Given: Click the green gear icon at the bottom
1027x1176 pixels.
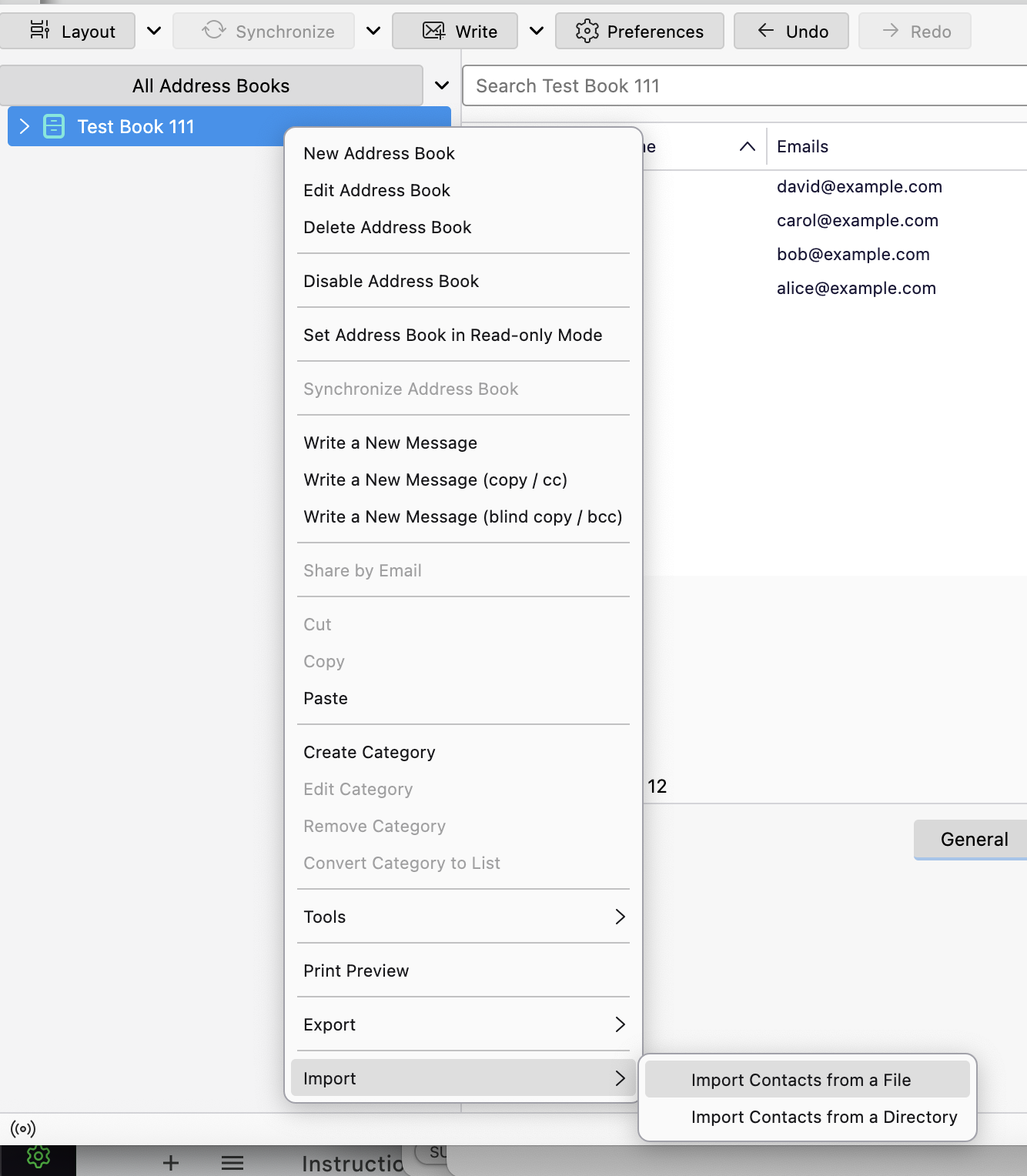Looking at the screenshot, I should (38, 1158).
